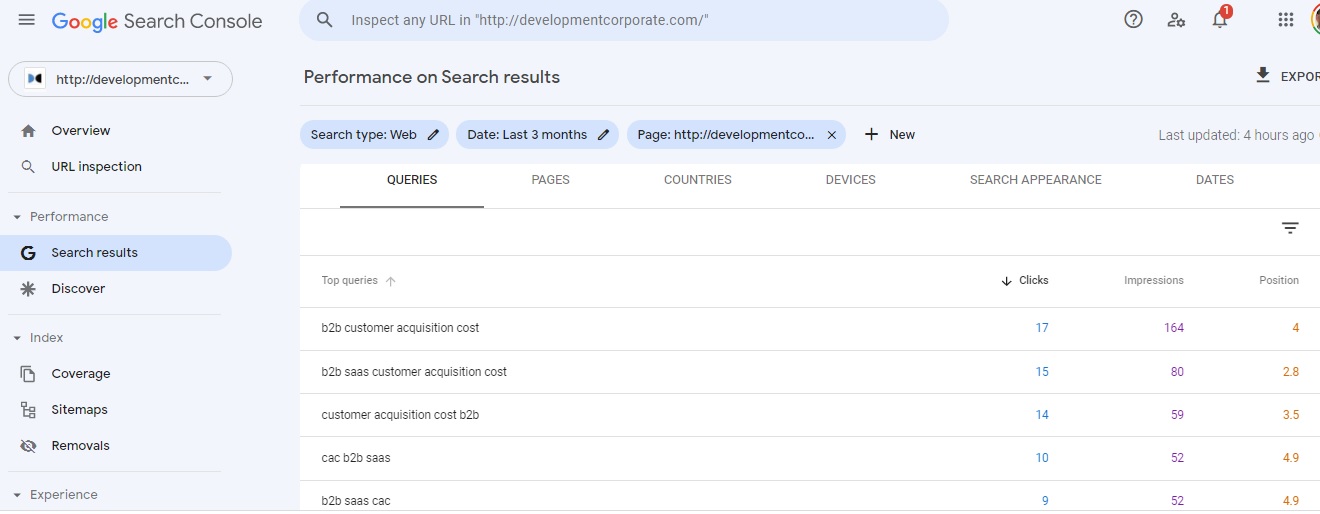The image size is (1320, 514).
Task: Open the main hamburger menu
Action: click(x=27, y=20)
